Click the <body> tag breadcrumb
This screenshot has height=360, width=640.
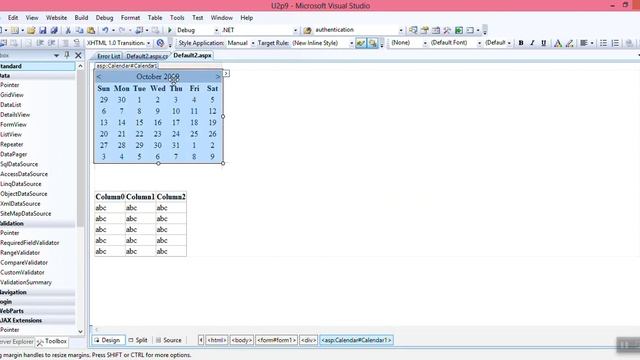click(x=242, y=340)
